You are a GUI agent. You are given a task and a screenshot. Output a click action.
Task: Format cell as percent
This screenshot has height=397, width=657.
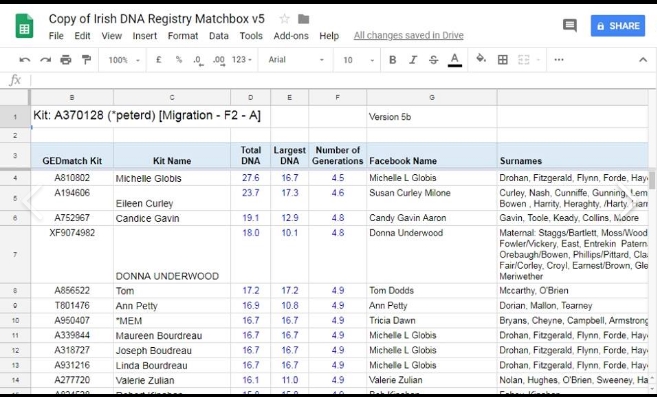click(179, 60)
